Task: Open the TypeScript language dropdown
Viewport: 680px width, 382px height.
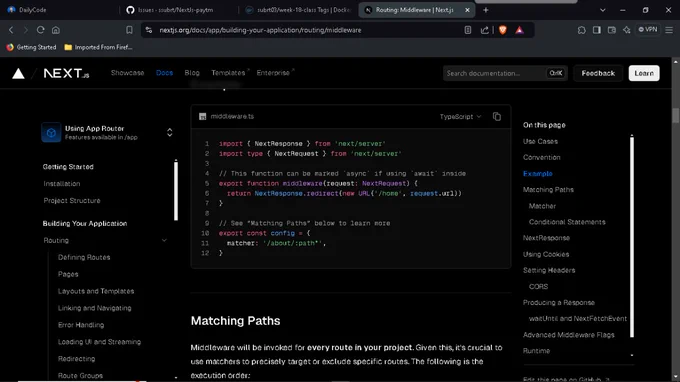Action: [x=460, y=117]
